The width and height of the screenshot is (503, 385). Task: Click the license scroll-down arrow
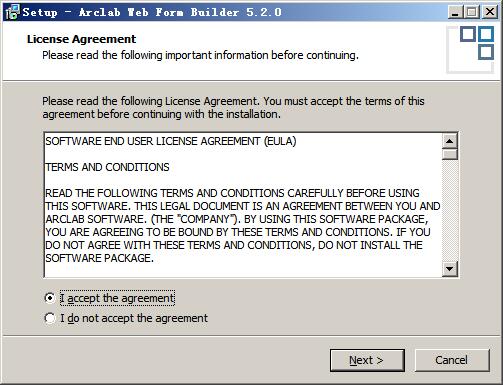[450, 269]
